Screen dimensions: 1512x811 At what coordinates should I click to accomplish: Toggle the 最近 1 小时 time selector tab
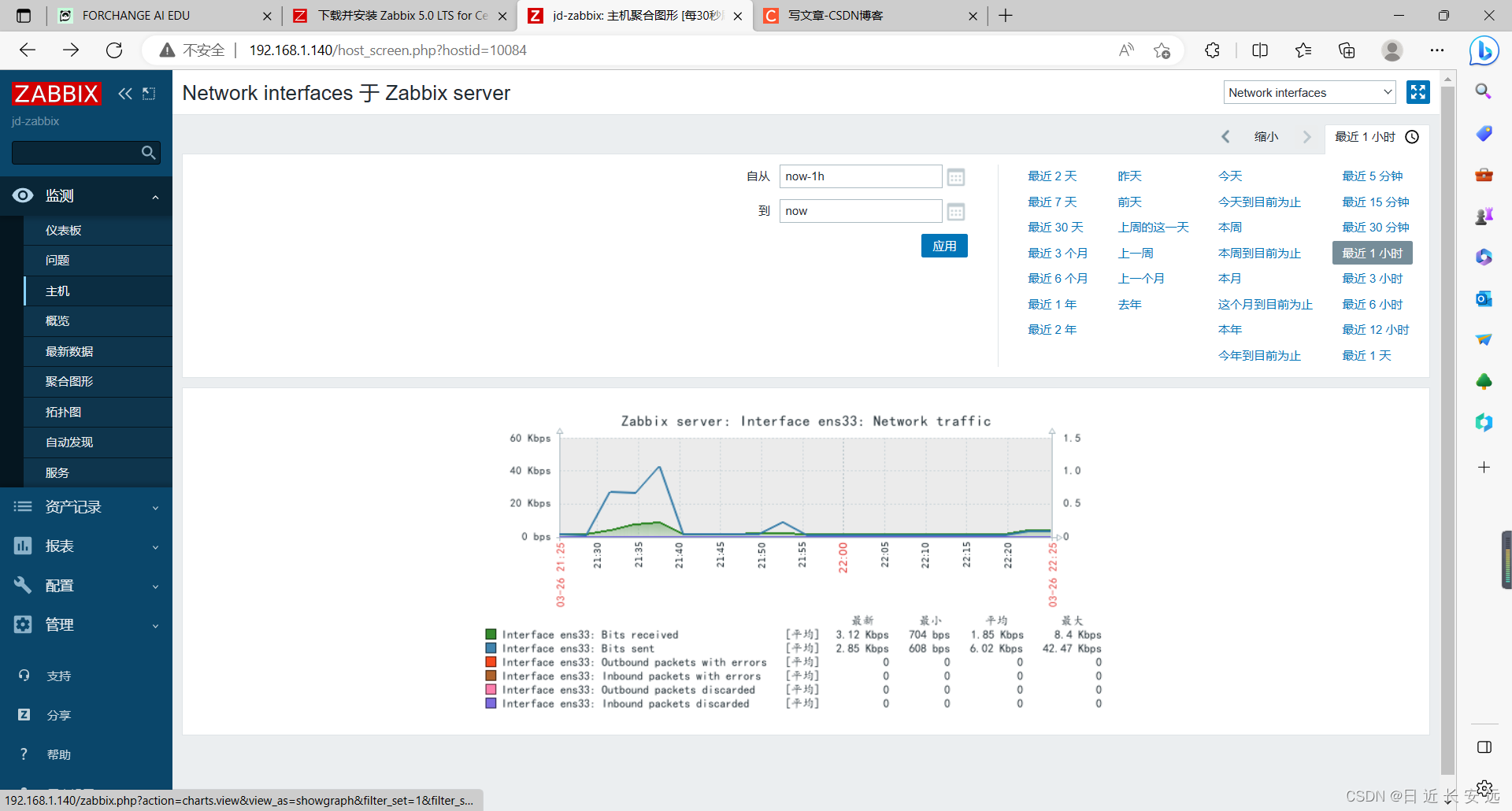click(x=1377, y=137)
